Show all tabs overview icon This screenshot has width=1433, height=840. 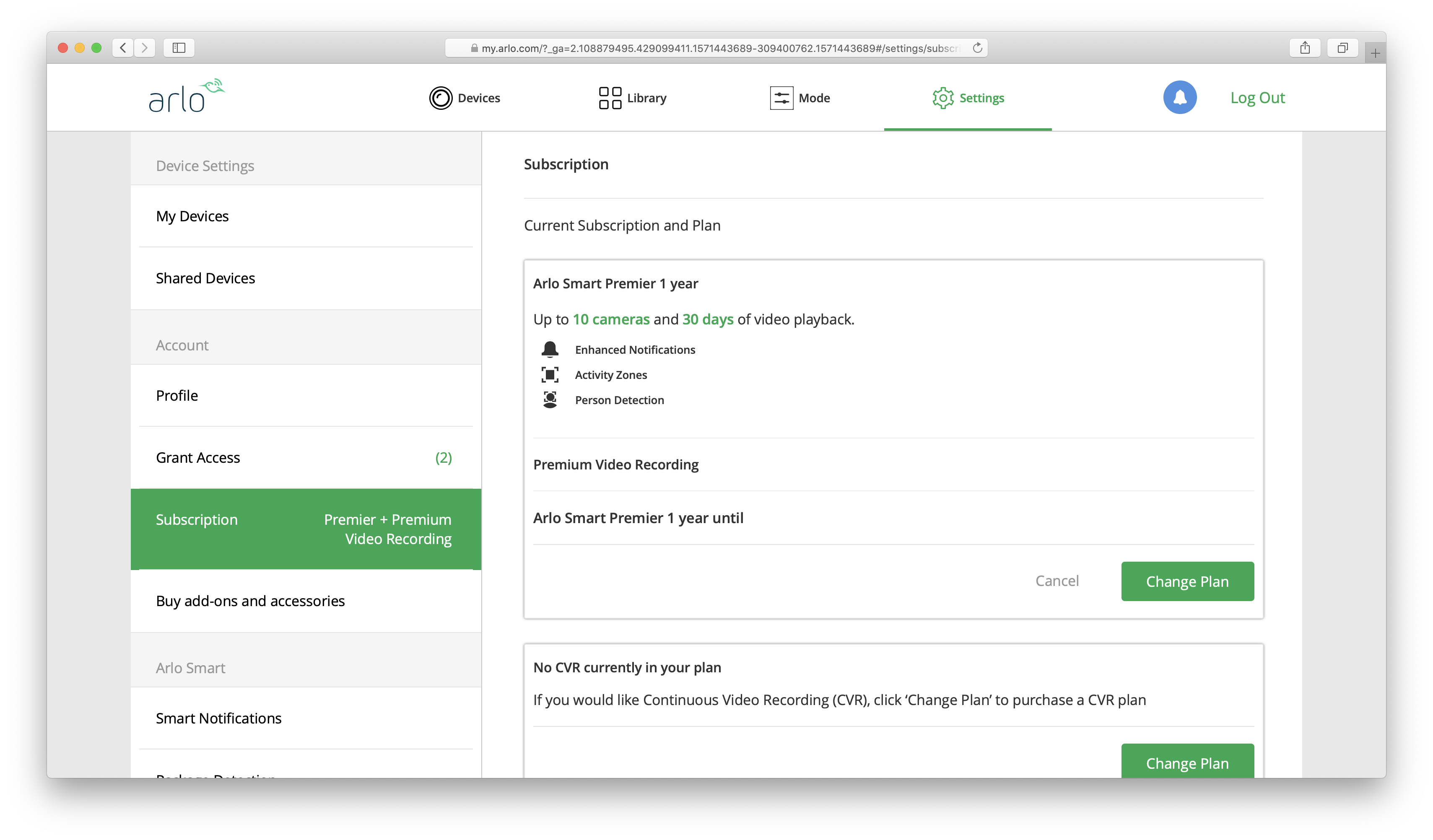[x=1342, y=48]
